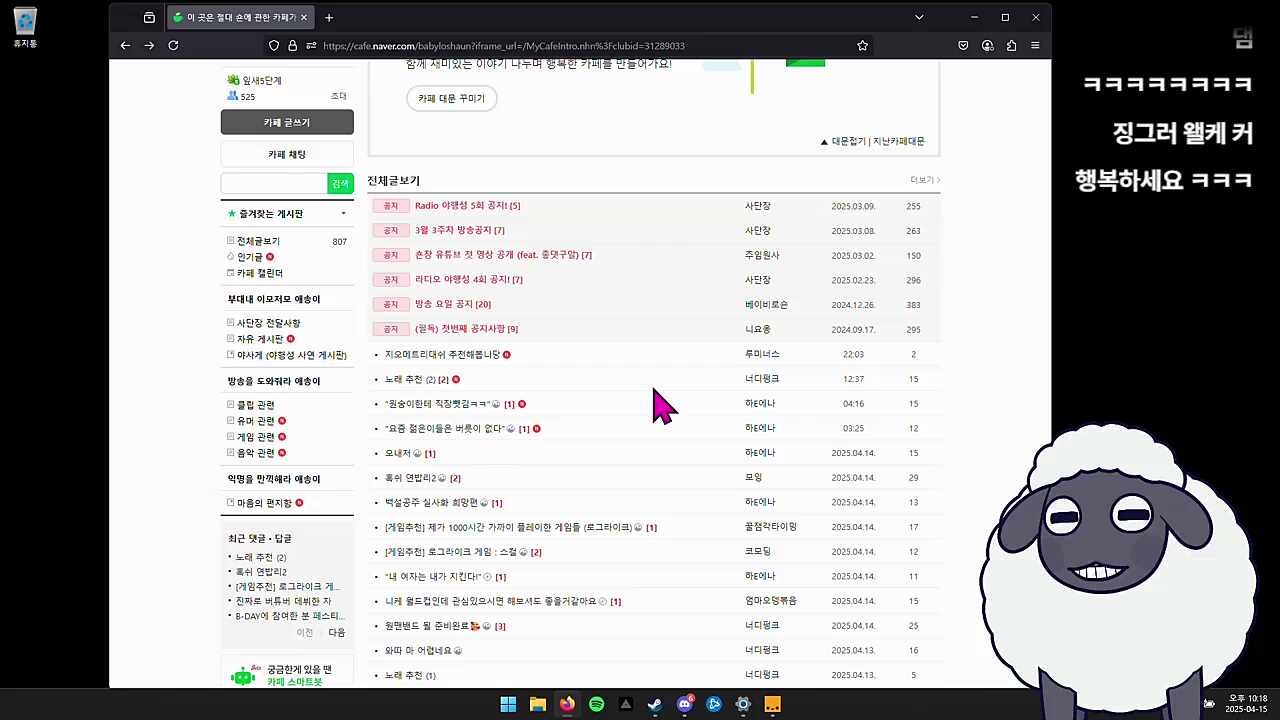This screenshot has height=720, width=1280.
Task: Click the 카페 글쓰기 button
Action: [287, 122]
